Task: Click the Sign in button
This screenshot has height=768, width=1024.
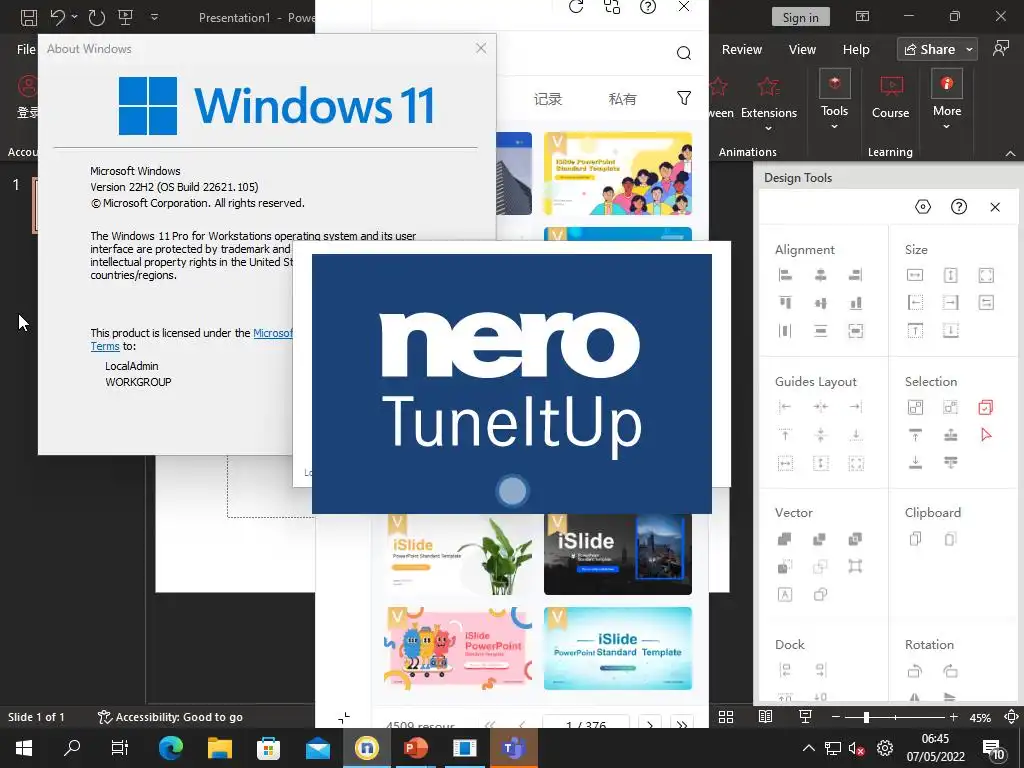Action: (800, 18)
